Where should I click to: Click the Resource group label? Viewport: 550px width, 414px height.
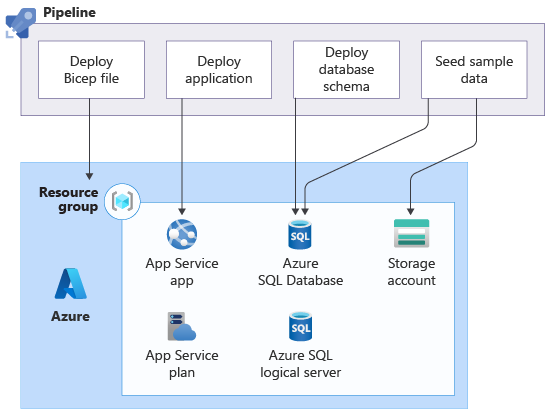[x=69, y=200]
